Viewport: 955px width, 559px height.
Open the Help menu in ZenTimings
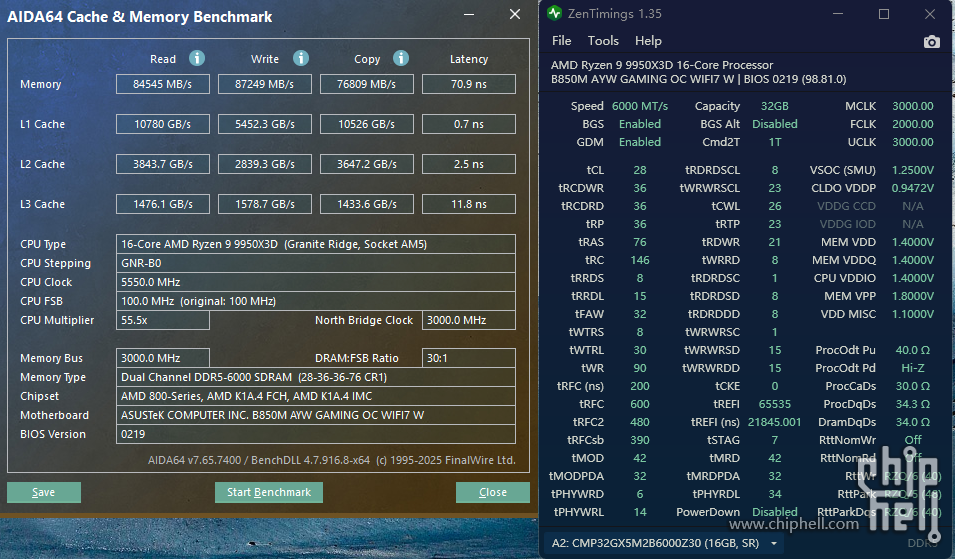(x=648, y=41)
